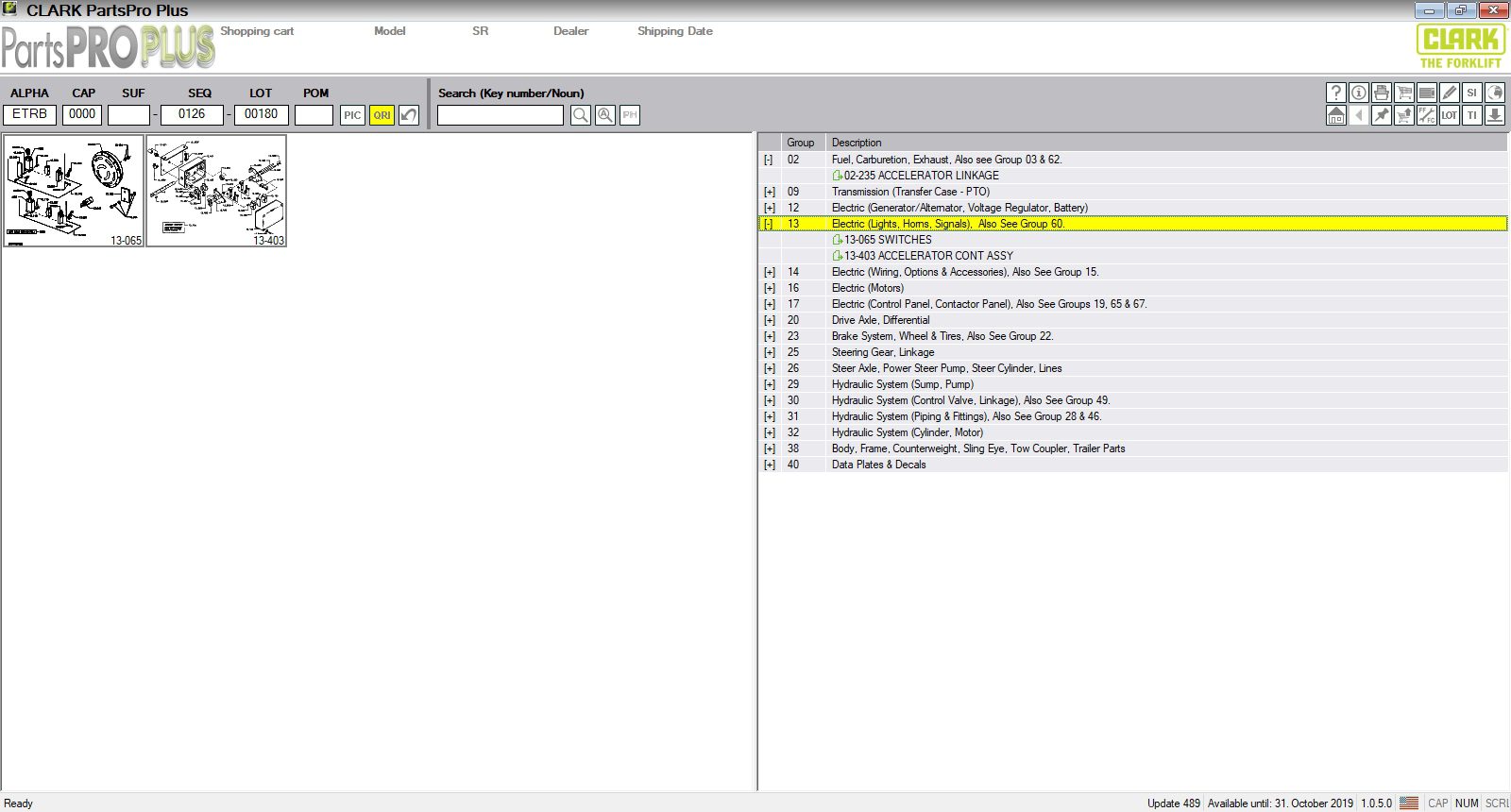Image resolution: width=1511 pixels, height=812 pixels.
Task: Click the US flag language icon
Action: pyautogui.click(x=1409, y=804)
